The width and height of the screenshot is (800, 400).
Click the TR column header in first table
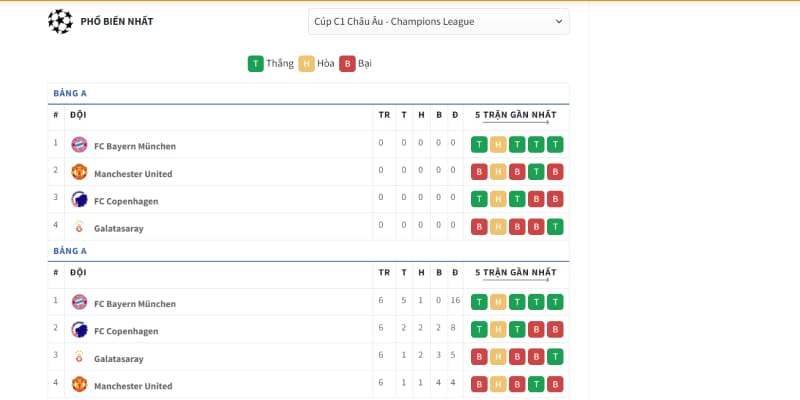click(384, 114)
